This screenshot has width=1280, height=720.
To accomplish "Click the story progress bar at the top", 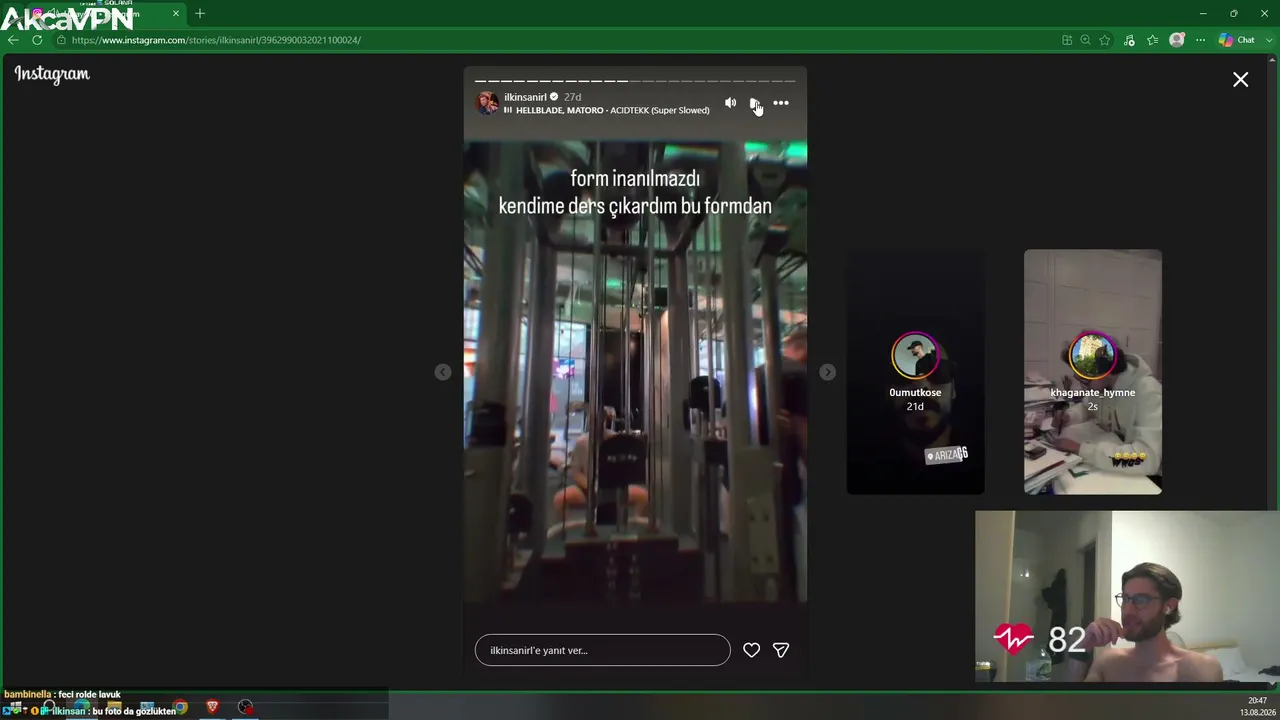I will 635,81.
